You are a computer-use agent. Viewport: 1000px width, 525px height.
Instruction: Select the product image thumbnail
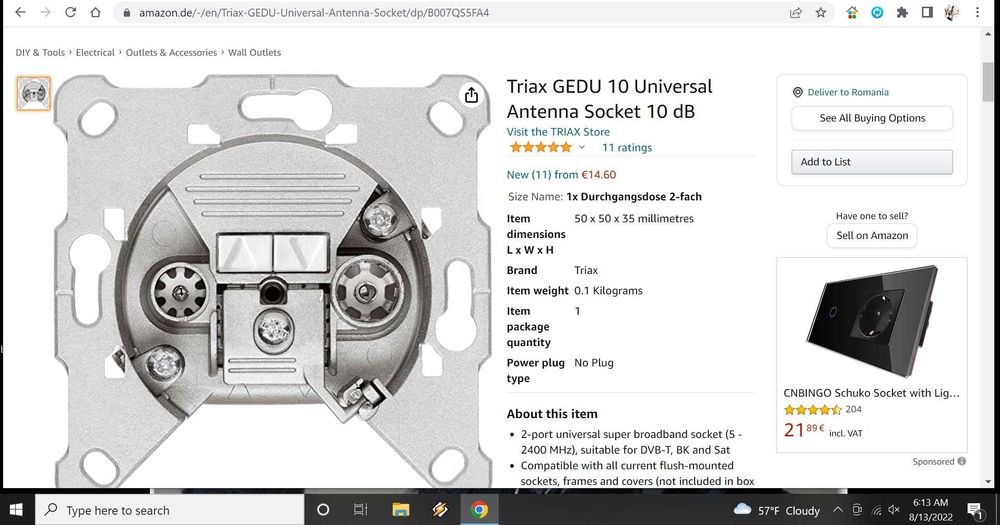click(x=34, y=94)
